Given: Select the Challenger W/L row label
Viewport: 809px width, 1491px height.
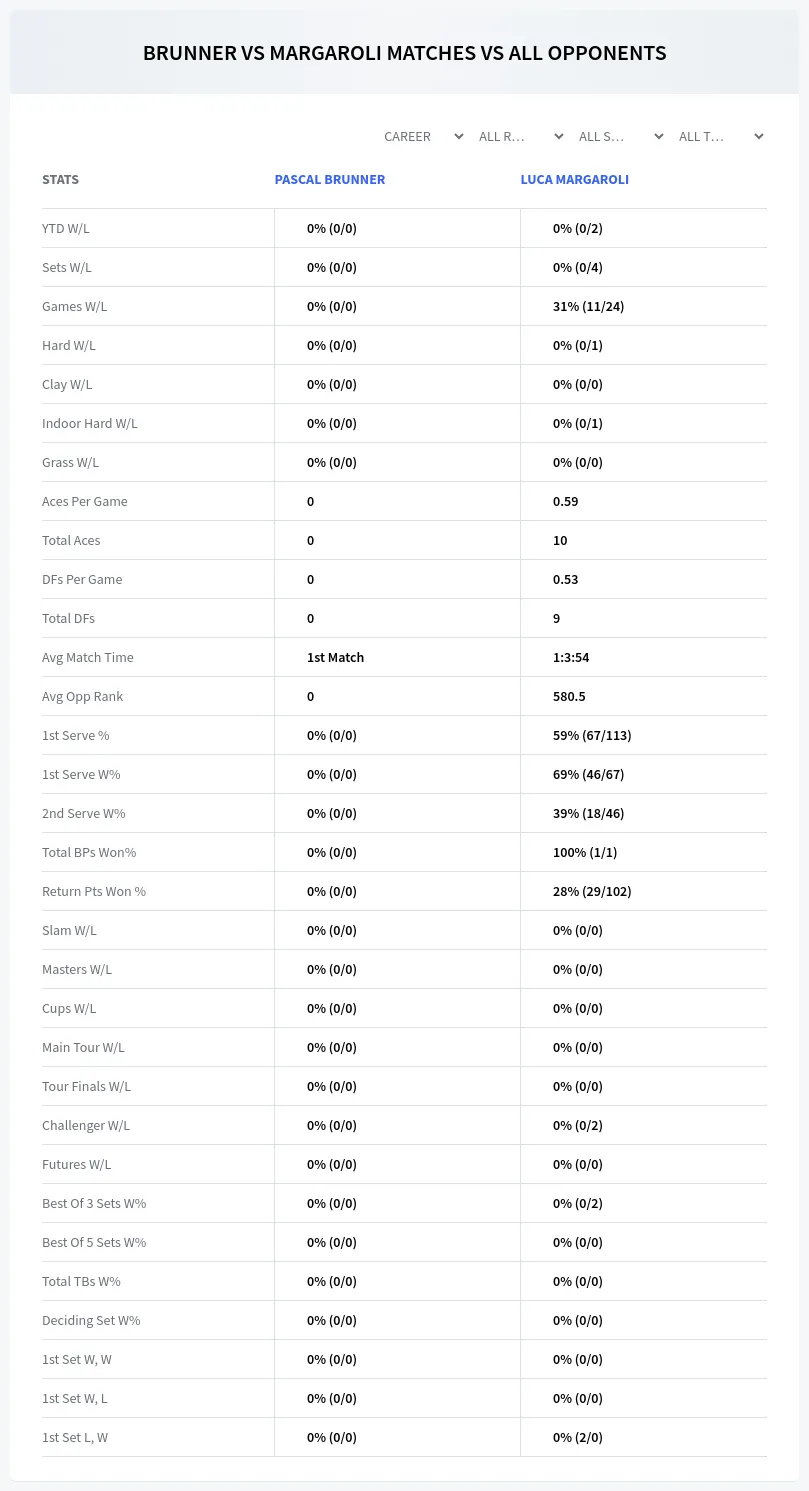Looking at the screenshot, I should 86,1125.
